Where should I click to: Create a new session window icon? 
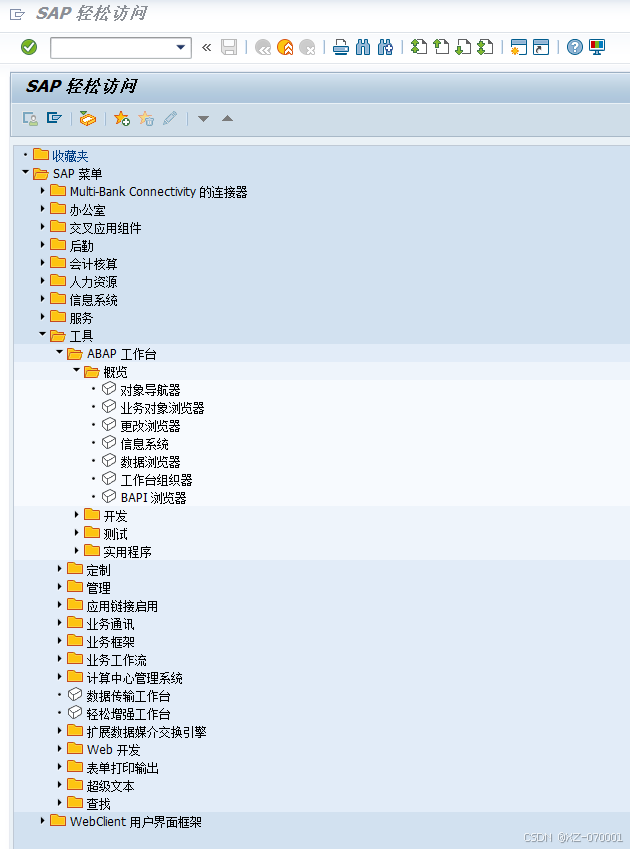pos(519,48)
